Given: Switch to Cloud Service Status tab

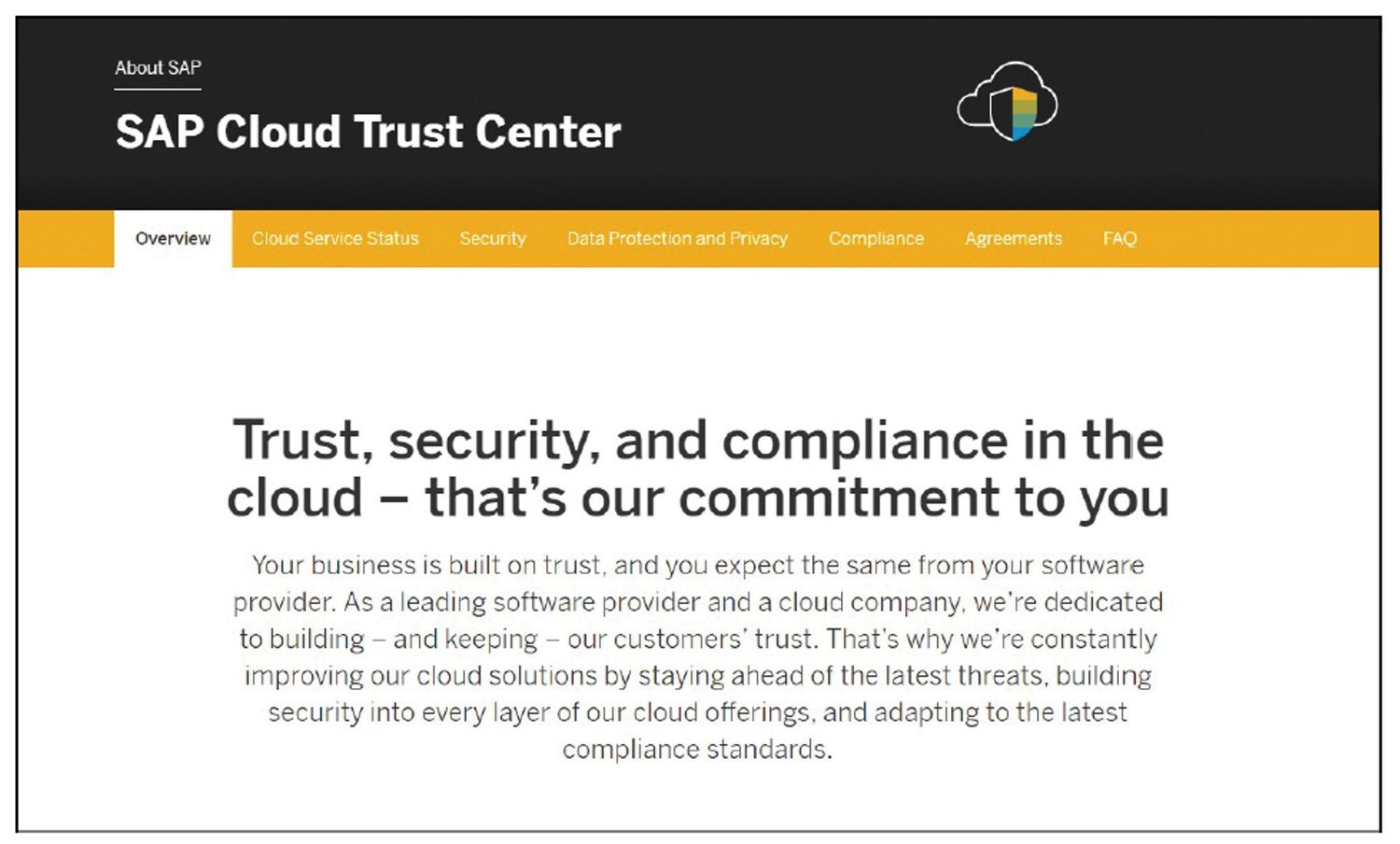Looking at the screenshot, I should pos(335,238).
